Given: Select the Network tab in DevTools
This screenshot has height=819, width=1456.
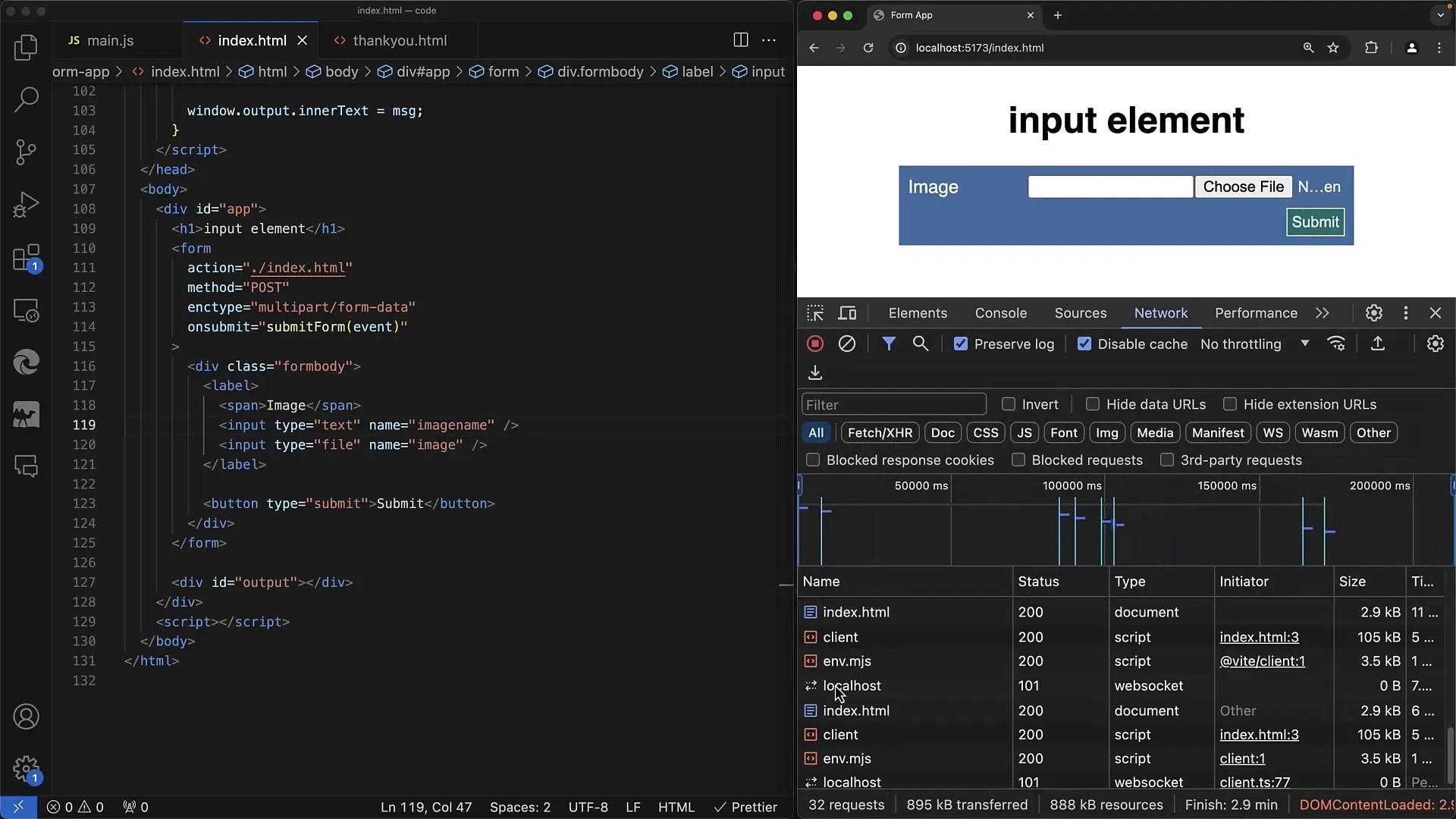Looking at the screenshot, I should (1161, 313).
